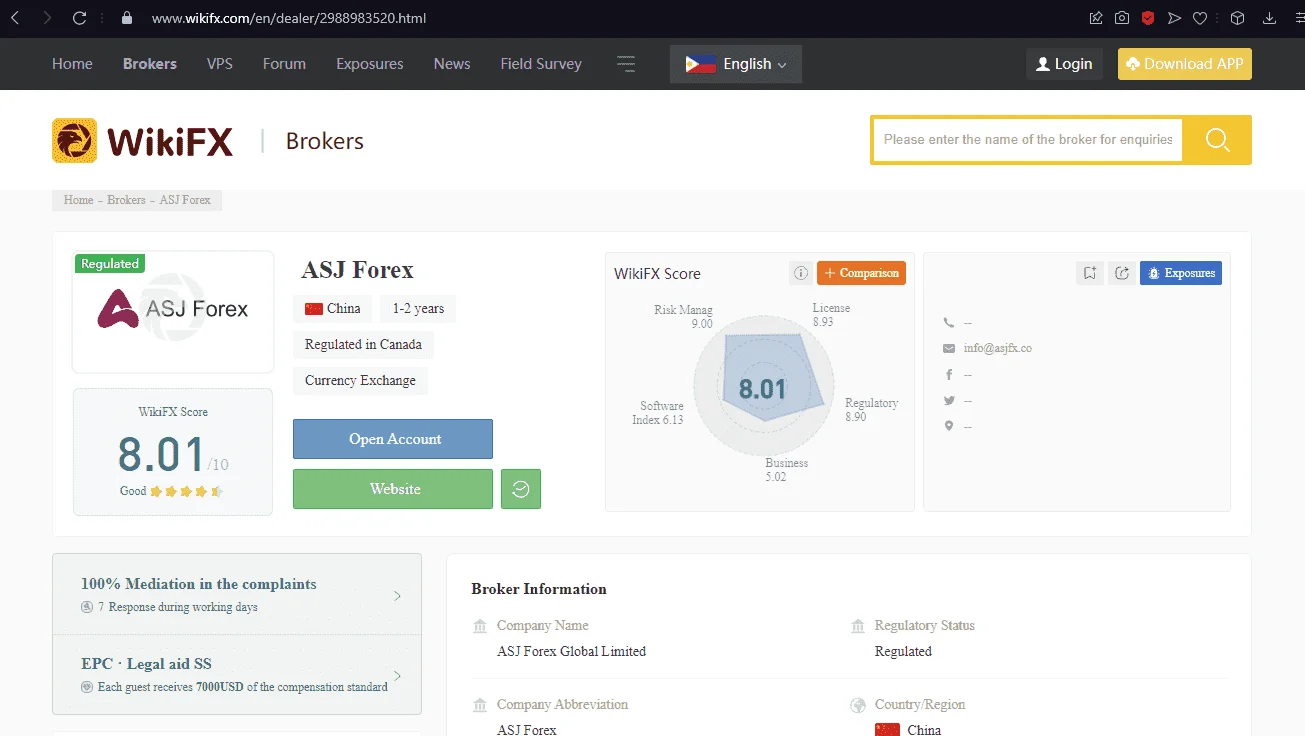Click the send arrow icon in toolbar
This screenshot has width=1305, height=736.
(x=1174, y=18)
